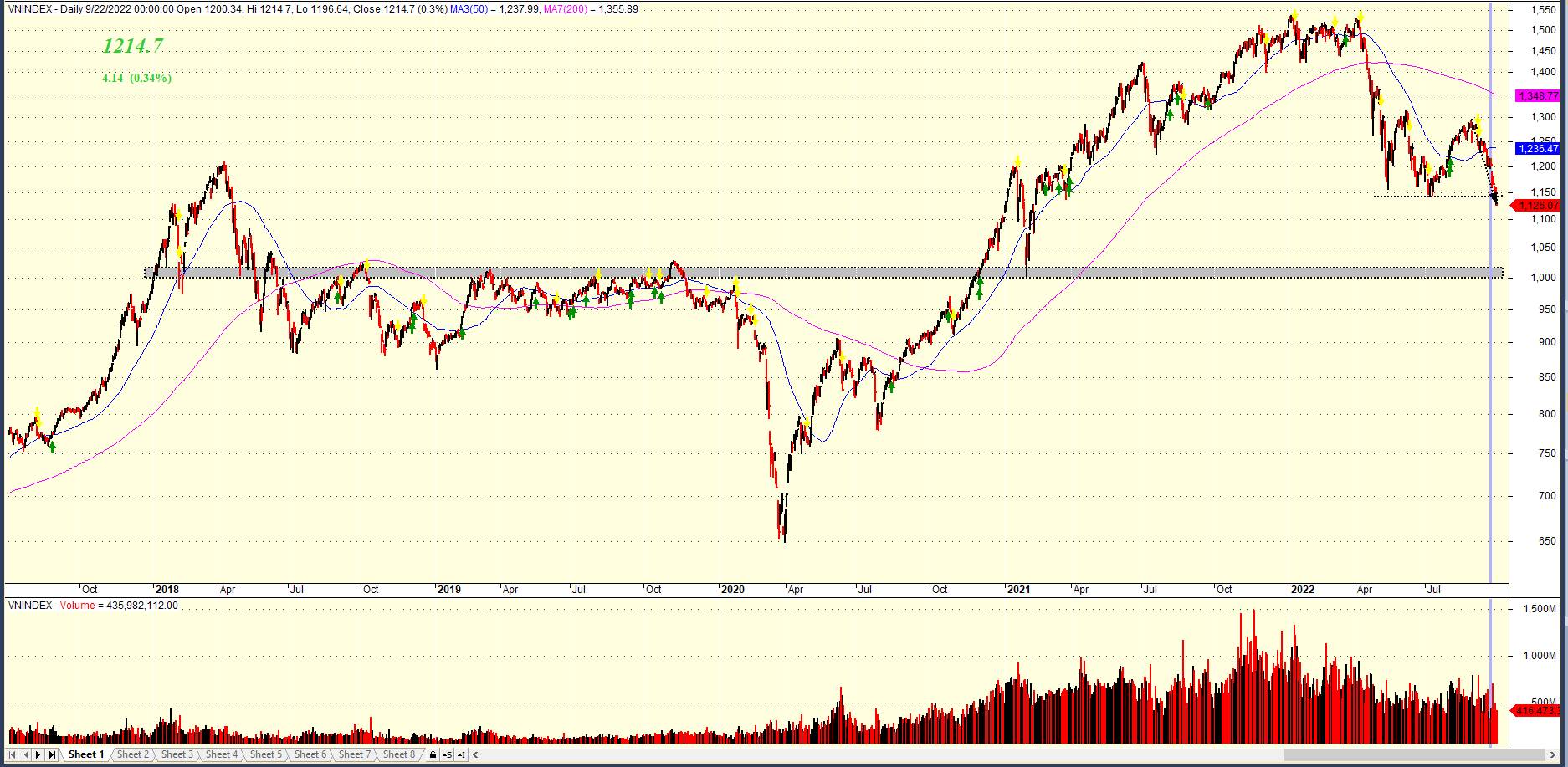Click the scroll right arrow of chart scrollbar
This screenshot has width=1568, height=767.
tap(1554, 754)
